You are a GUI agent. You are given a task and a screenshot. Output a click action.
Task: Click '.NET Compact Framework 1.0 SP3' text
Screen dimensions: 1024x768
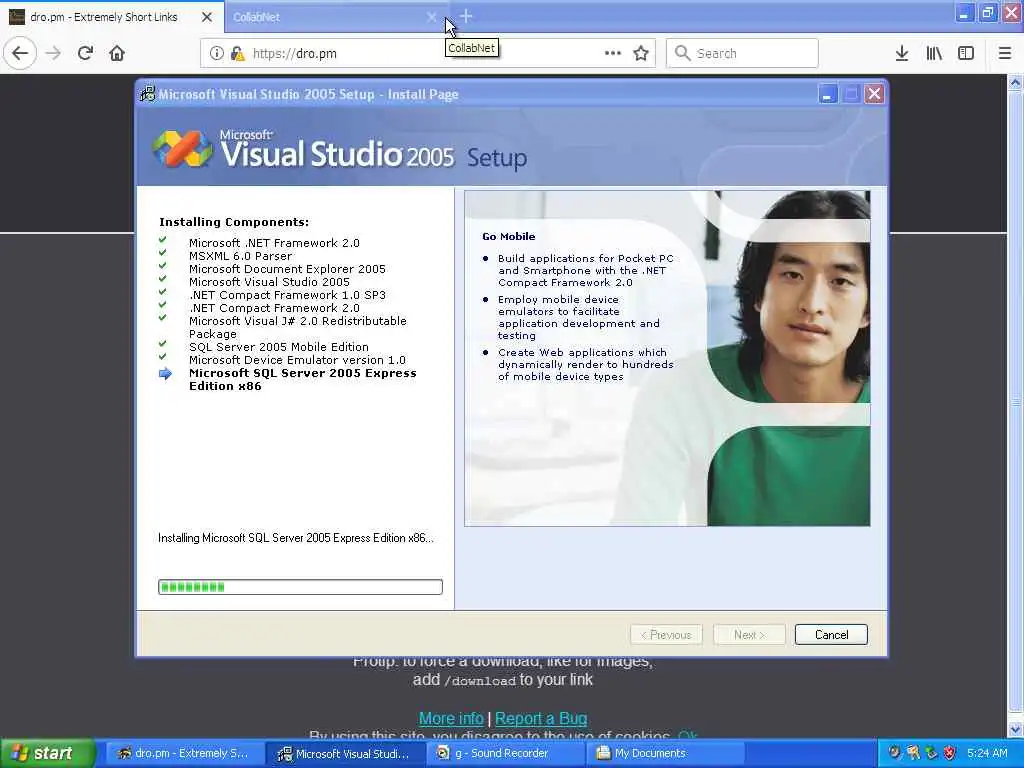tap(287, 295)
